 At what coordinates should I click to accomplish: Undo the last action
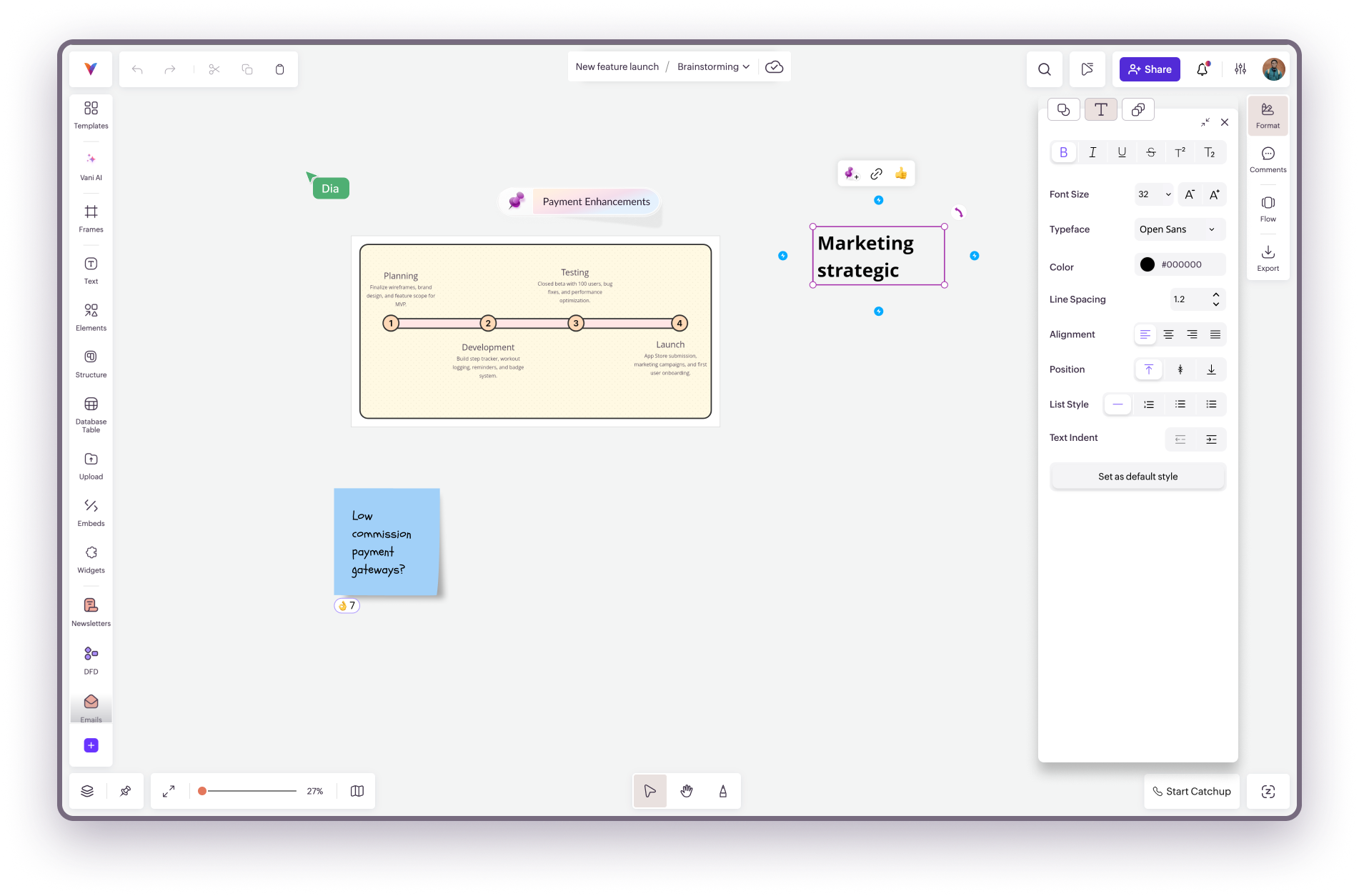(x=137, y=69)
